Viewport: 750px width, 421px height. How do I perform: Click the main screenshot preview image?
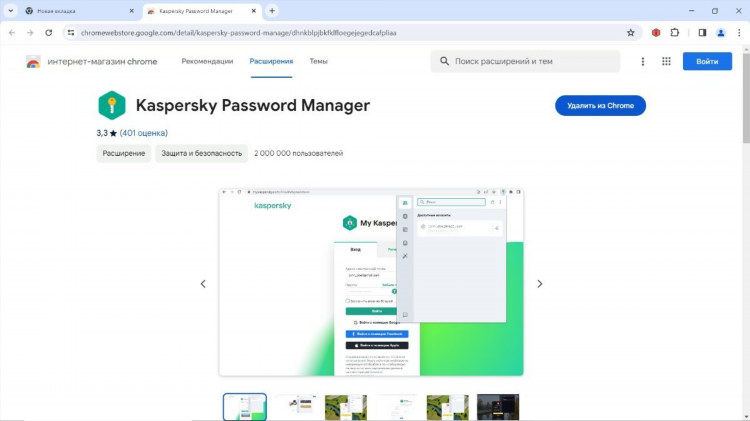pos(371,282)
